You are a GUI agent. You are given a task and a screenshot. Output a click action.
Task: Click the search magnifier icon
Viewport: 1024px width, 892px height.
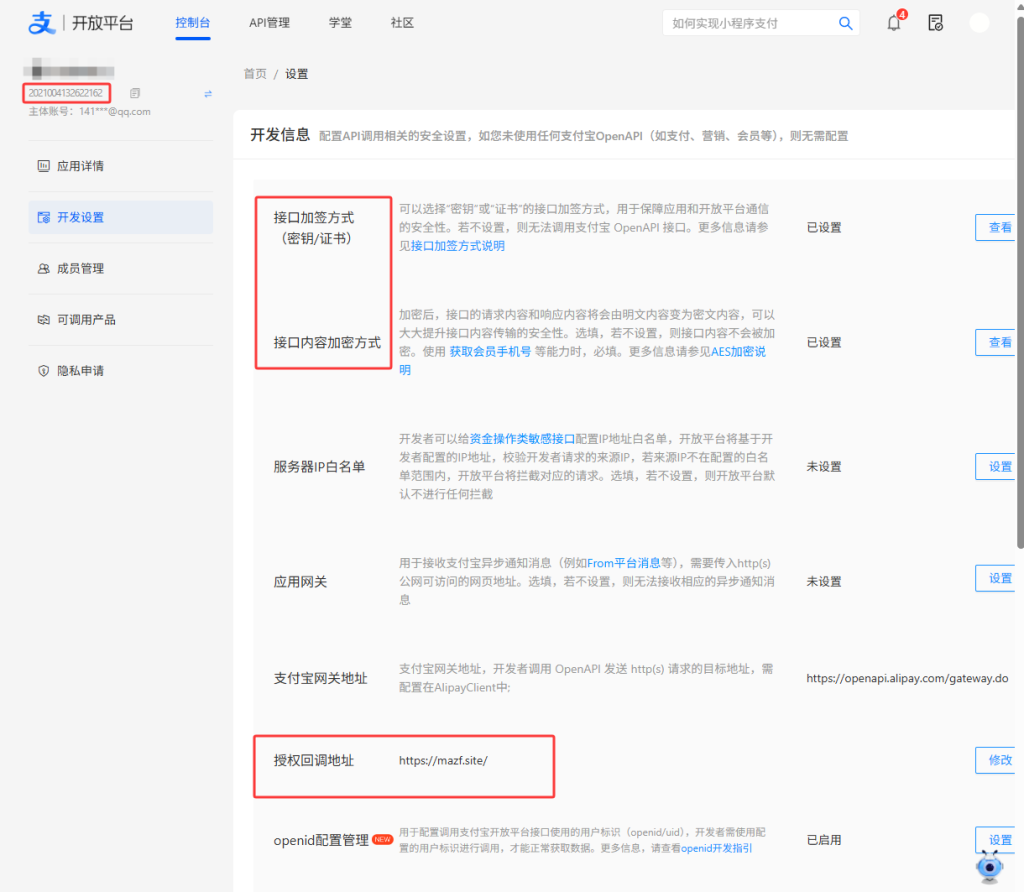pos(845,24)
